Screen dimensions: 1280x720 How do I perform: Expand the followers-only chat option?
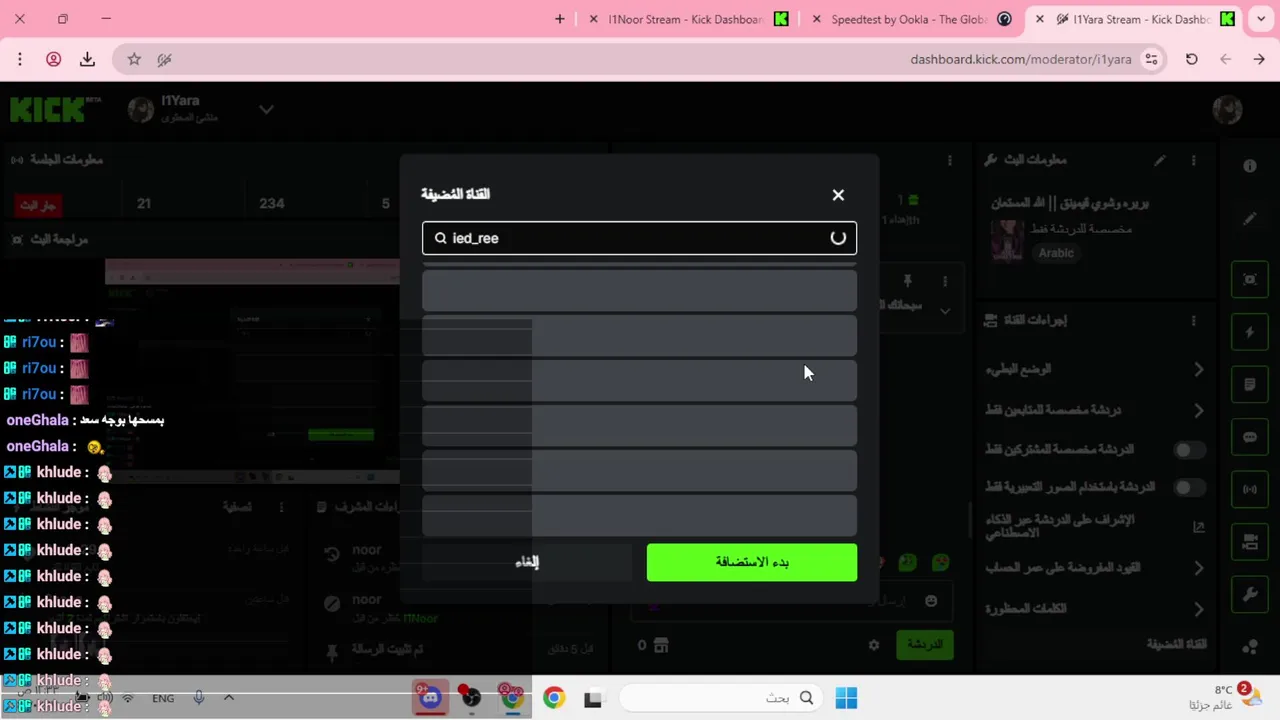[x=1198, y=410]
